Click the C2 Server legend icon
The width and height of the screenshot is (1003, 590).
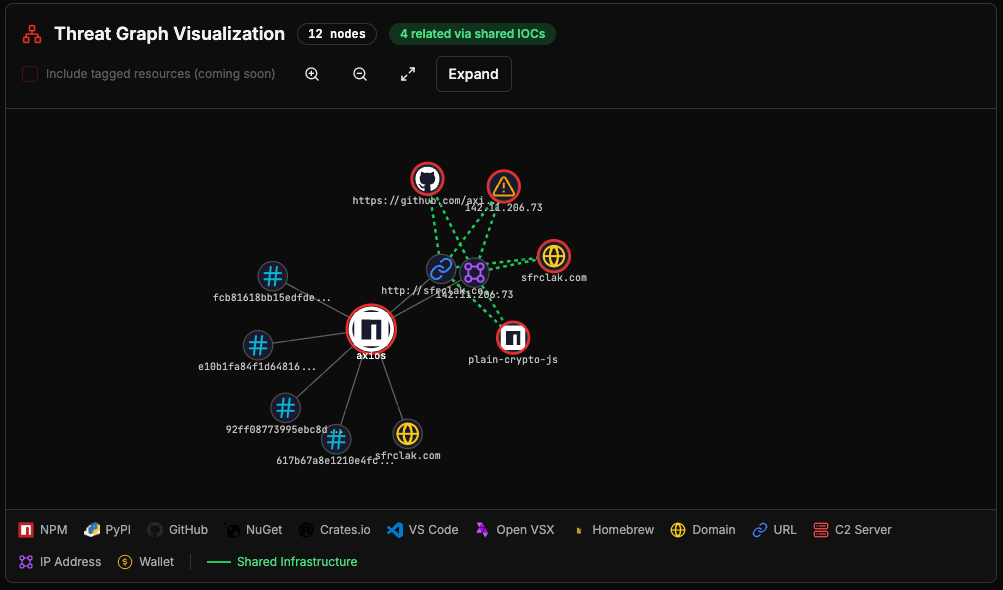821,530
